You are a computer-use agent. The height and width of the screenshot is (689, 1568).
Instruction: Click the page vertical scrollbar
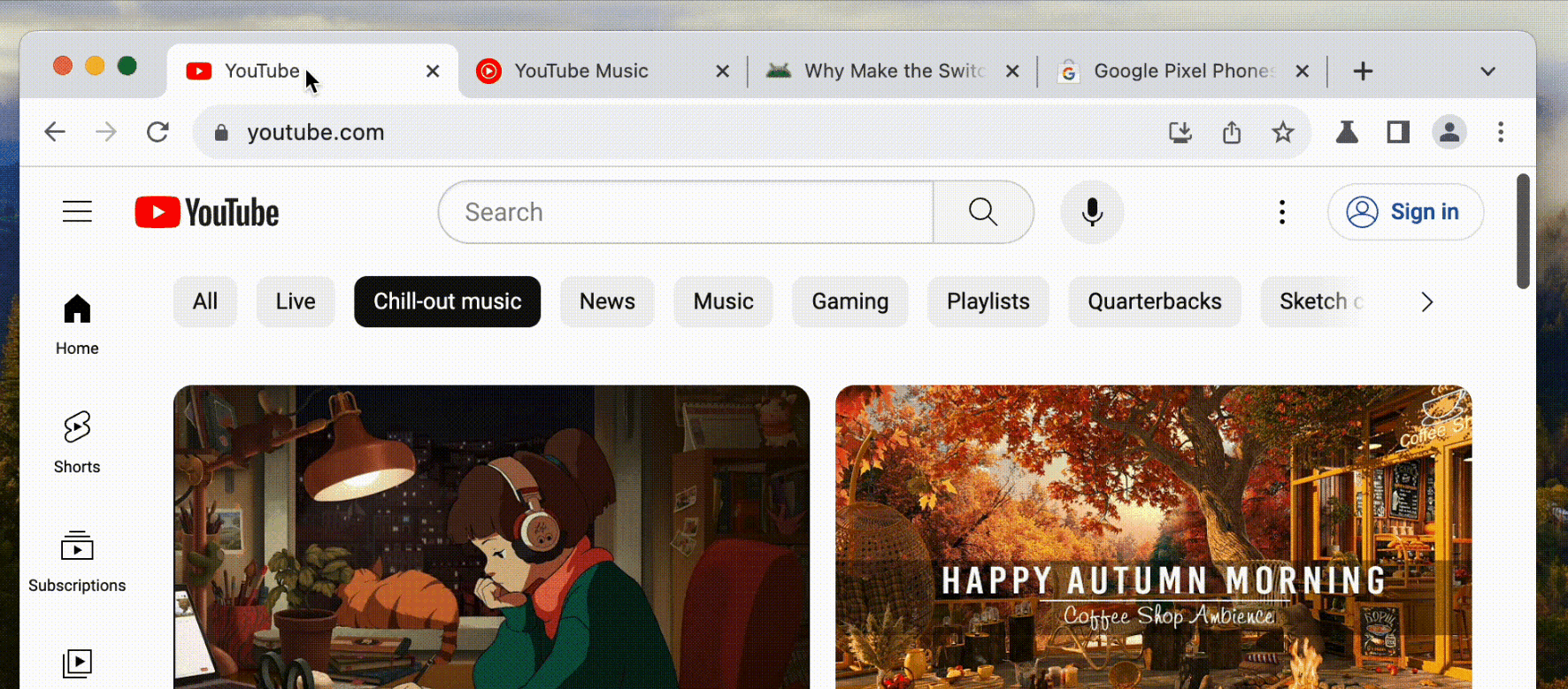pos(1523,232)
